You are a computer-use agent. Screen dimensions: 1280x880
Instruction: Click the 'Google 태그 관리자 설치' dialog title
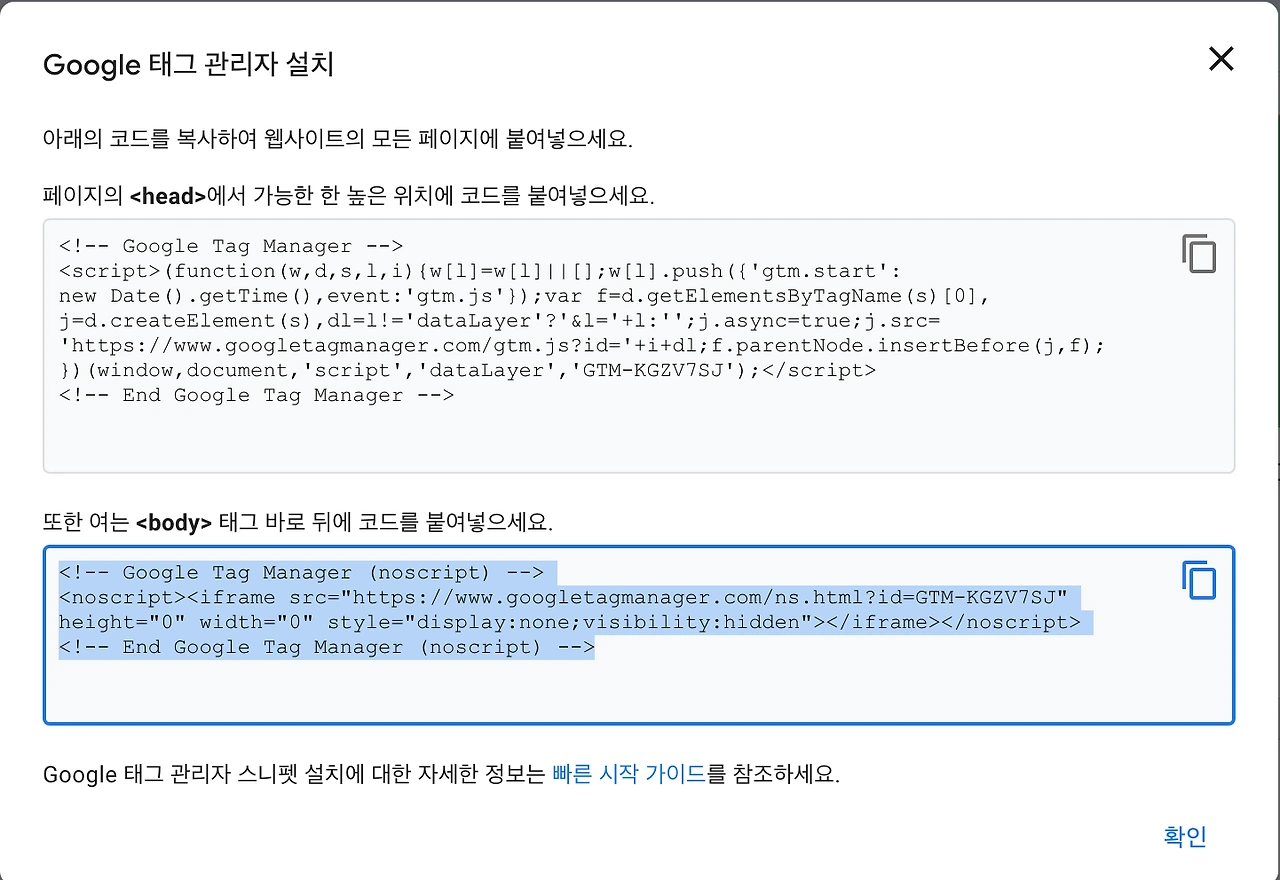point(189,65)
